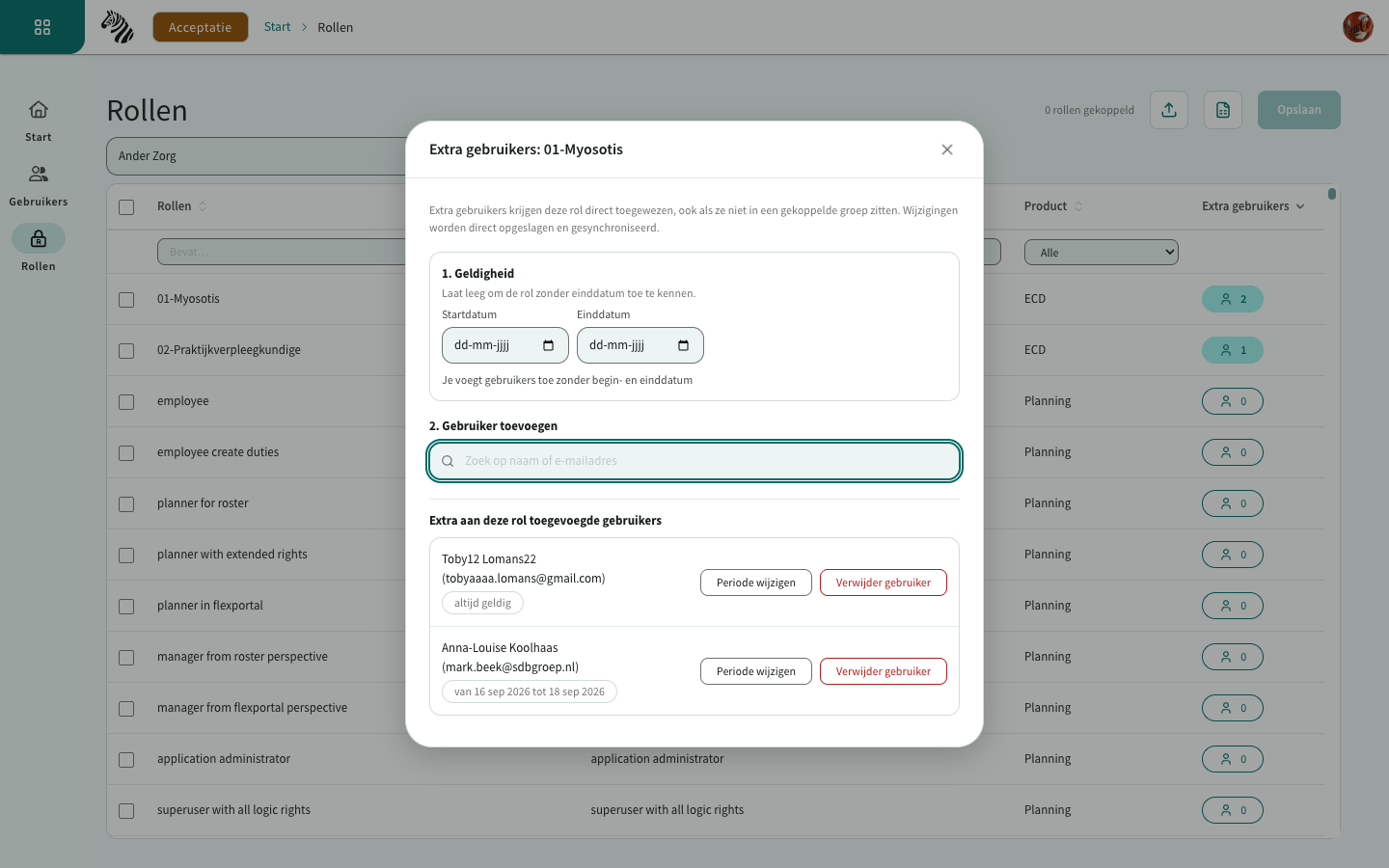Open extra users badge for employee row
The image size is (1389, 868).
(x=1233, y=401)
